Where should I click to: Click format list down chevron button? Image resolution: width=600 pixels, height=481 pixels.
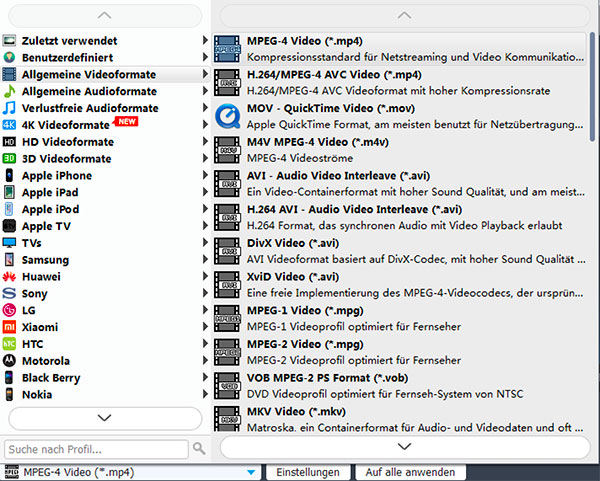pyautogui.click(x=405, y=447)
